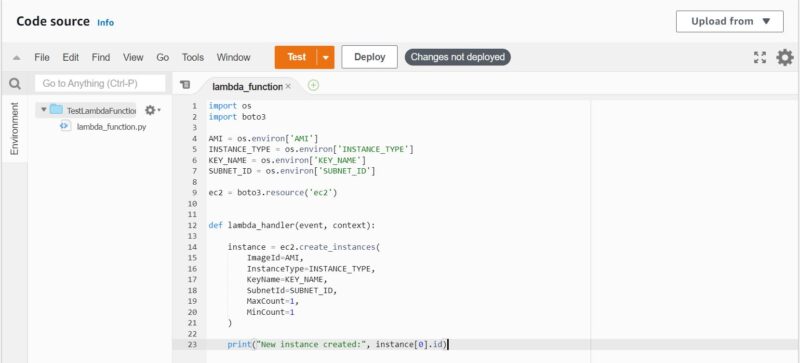Click line number 23 in gutter
The height and width of the screenshot is (363, 800).
(192, 344)
